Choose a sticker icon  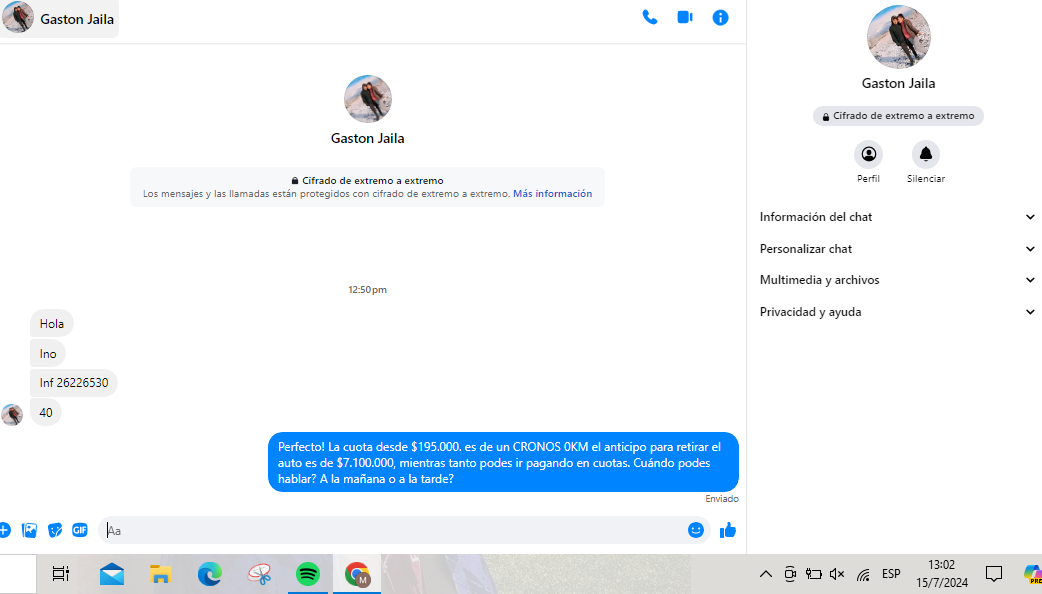point(55,530)
